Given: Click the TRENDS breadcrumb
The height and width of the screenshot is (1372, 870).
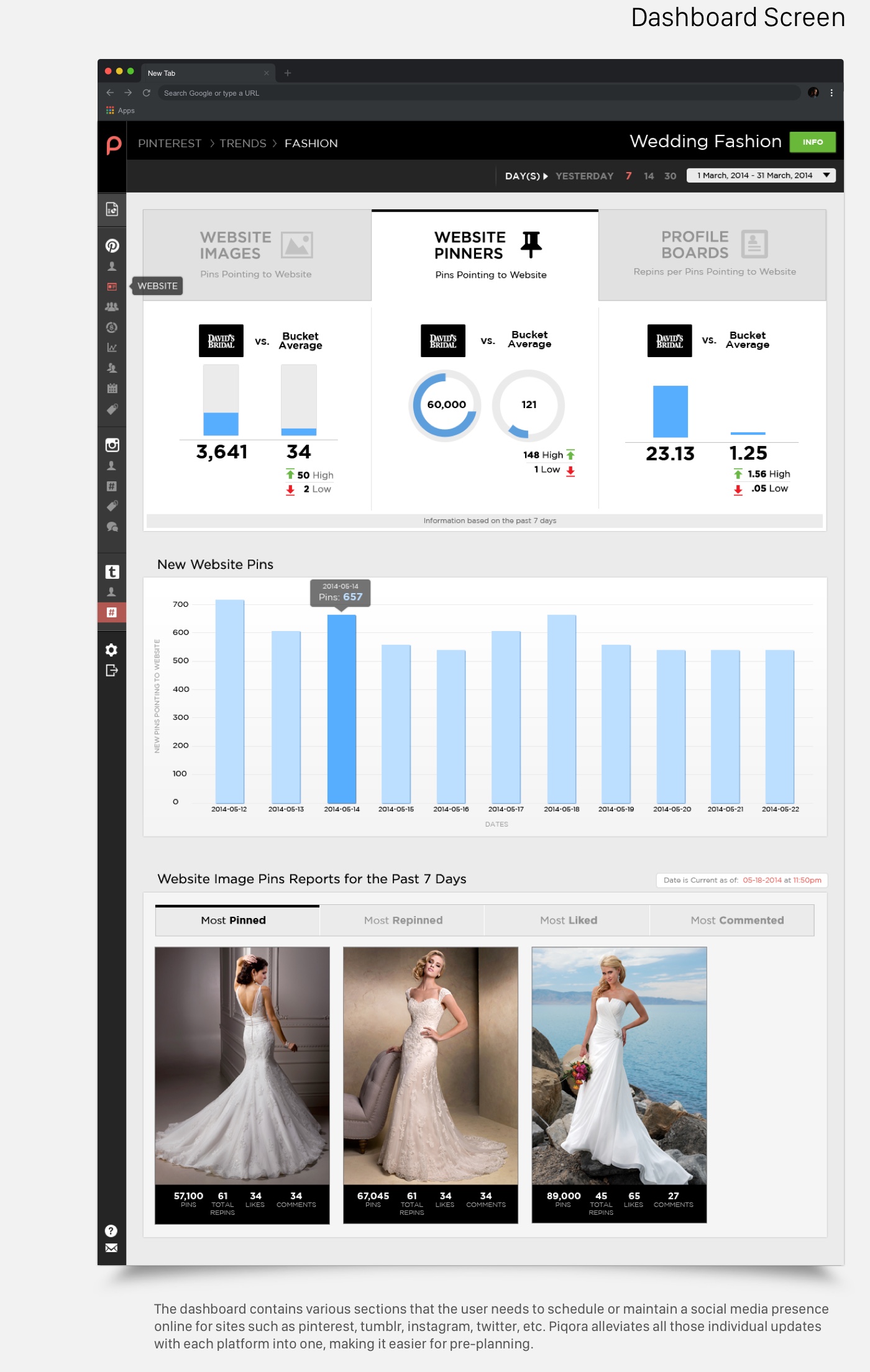Looking at the screenshot, I should point(242,143).
